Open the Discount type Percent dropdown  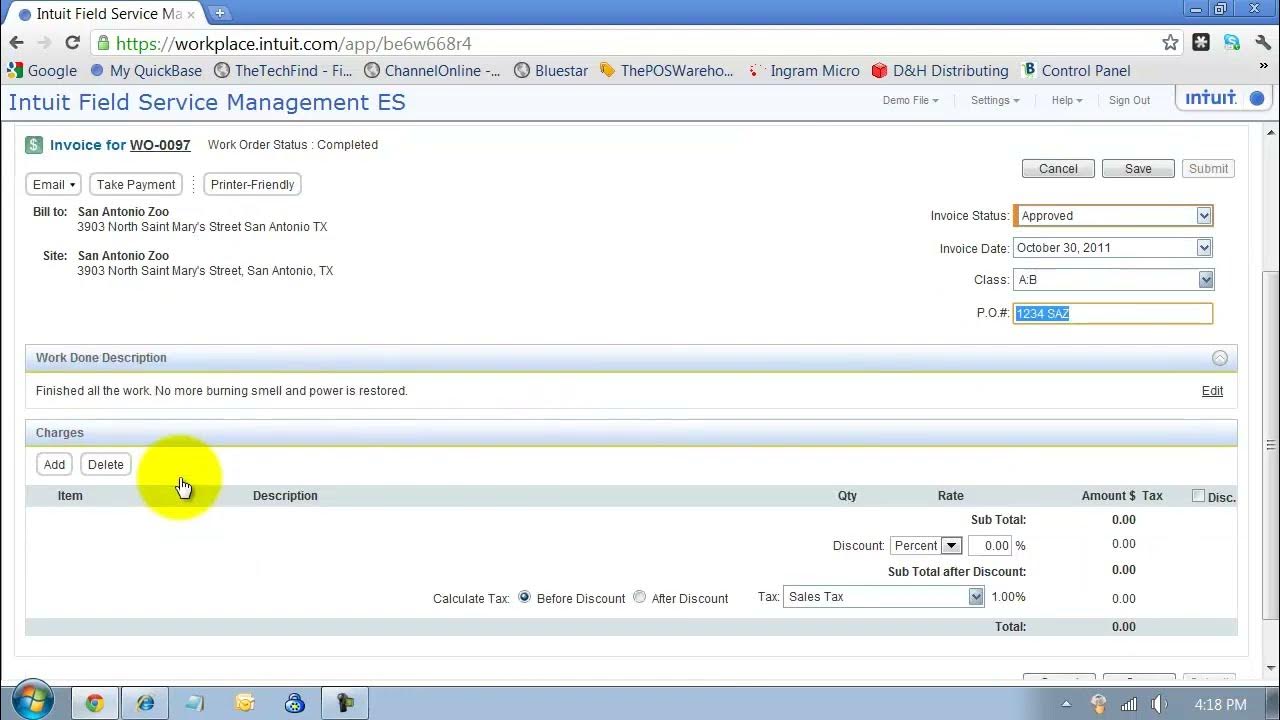[926, 546]
